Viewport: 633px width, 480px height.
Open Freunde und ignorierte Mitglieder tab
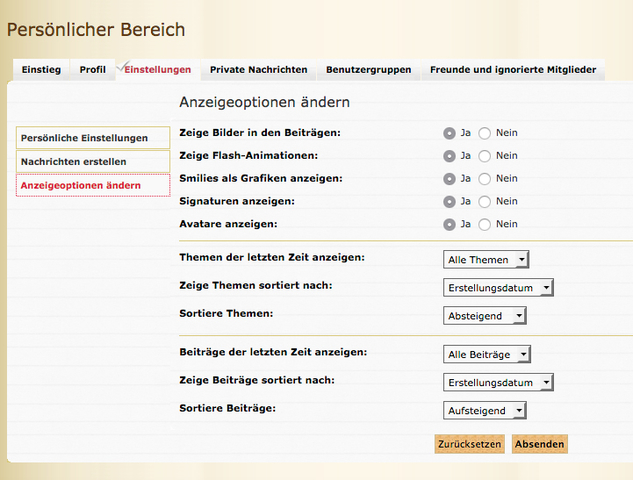(513, 70)
